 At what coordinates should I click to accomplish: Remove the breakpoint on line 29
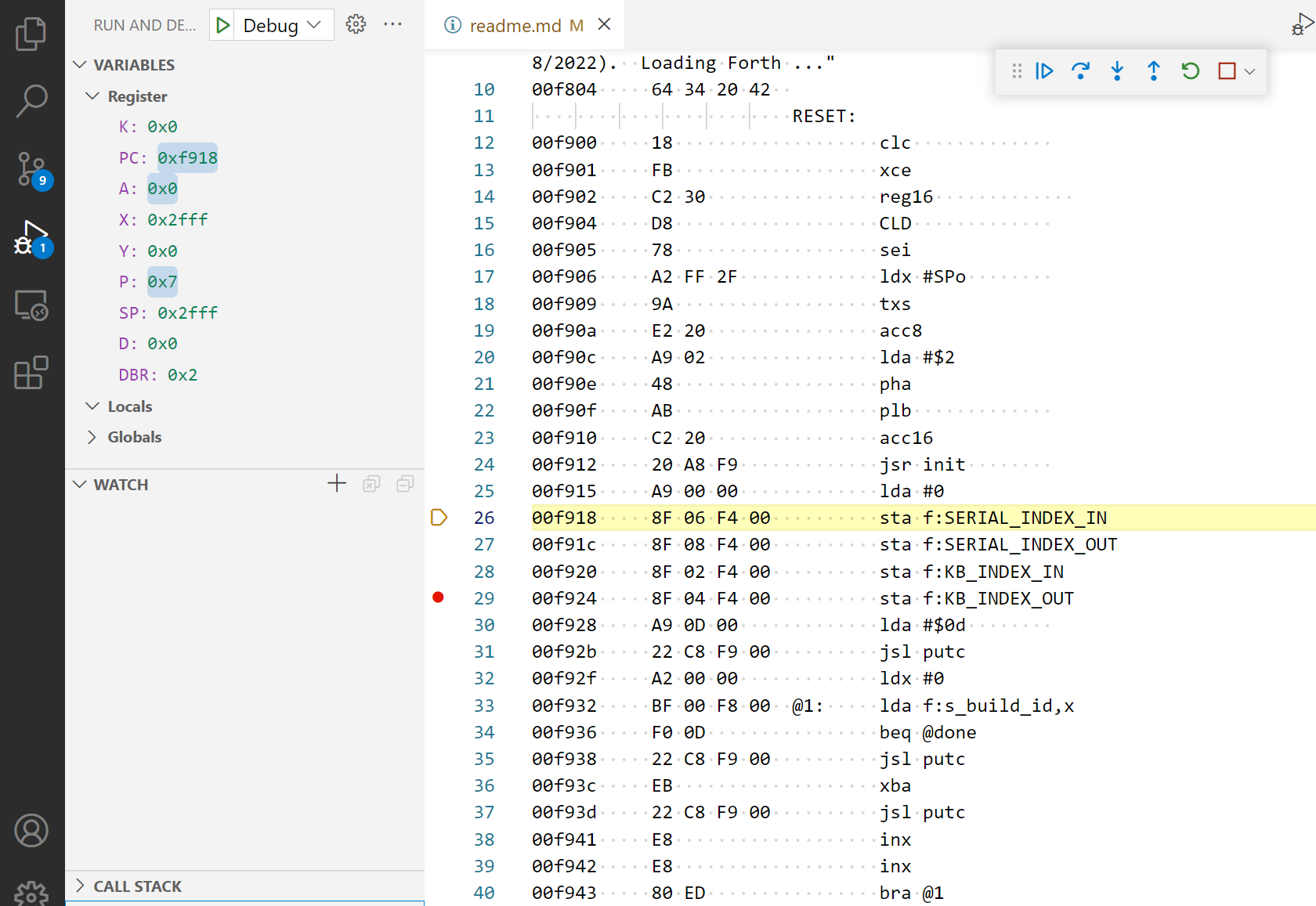pos(439,597)
